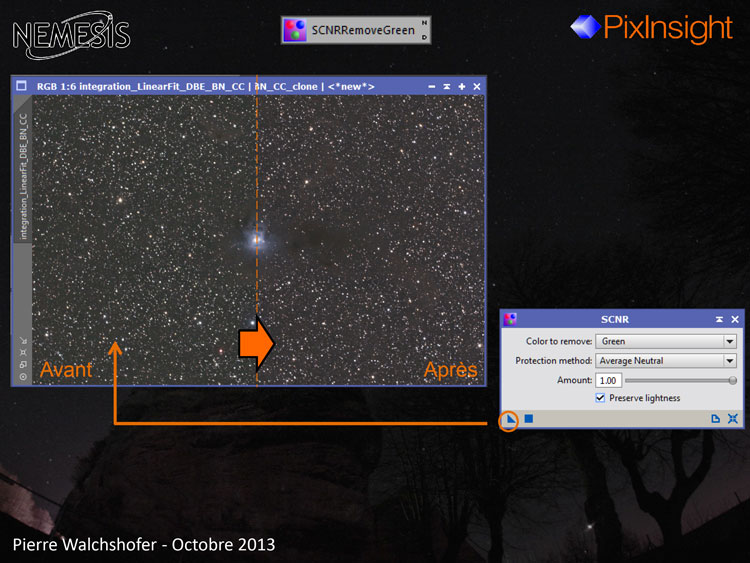The height and width of the screenshot is (563, 750).
Task: Click the overlapping squares icon in side strip
Action: point(23,364)
